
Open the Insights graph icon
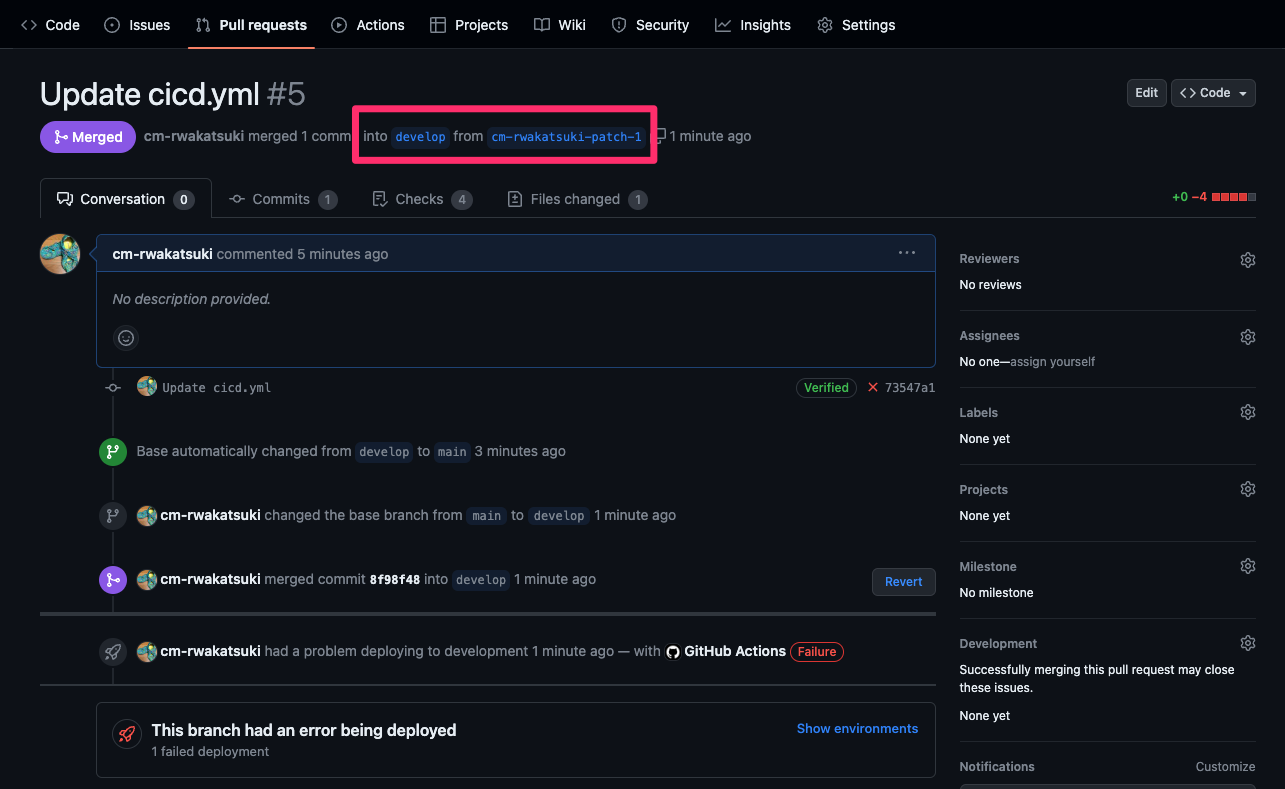(x=723, y=24)
